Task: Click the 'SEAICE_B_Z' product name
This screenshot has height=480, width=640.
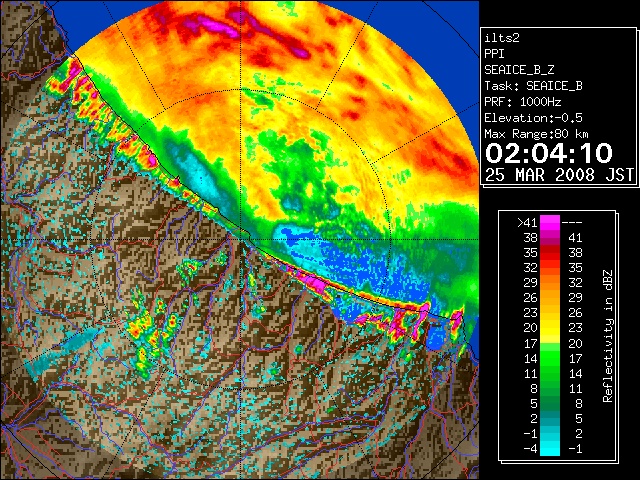Action: (x=519, y=70)
